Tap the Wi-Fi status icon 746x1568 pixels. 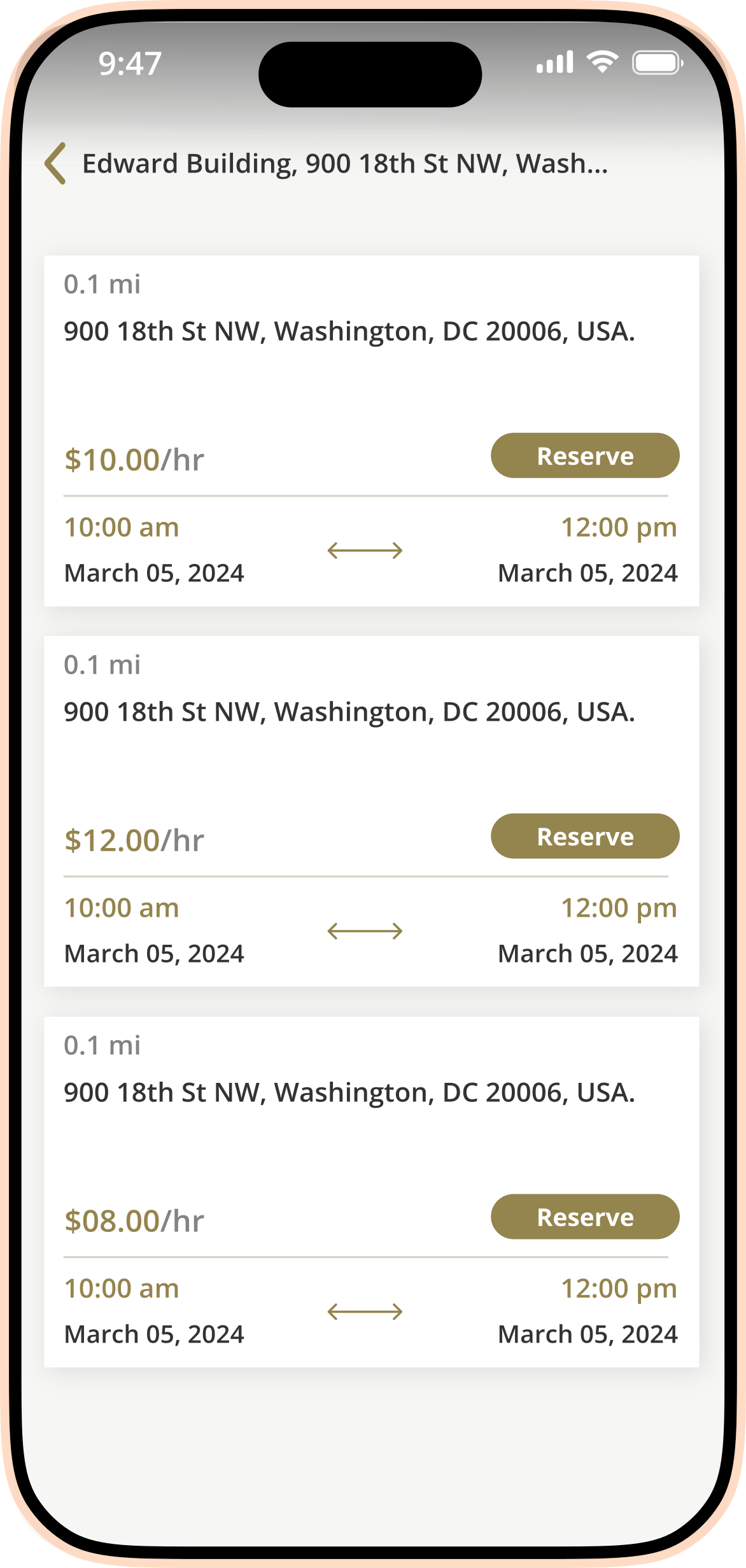coord(602,62)
